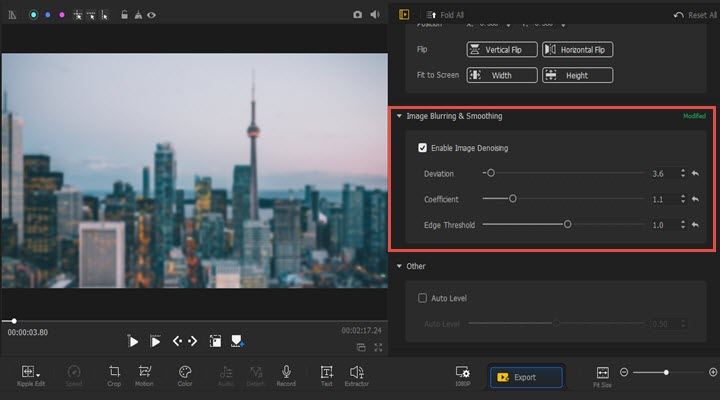Collapse the Image Blurring & Smoothing section
This screenshot has height=400, width=720.
(x=400, y=116)
